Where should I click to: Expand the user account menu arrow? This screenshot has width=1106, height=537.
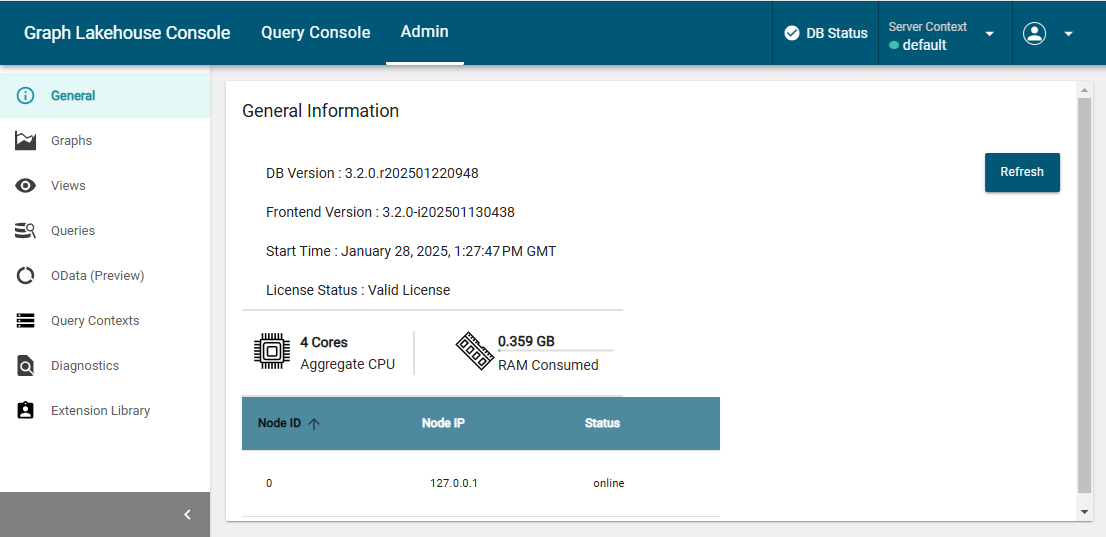click(1068, 34)
